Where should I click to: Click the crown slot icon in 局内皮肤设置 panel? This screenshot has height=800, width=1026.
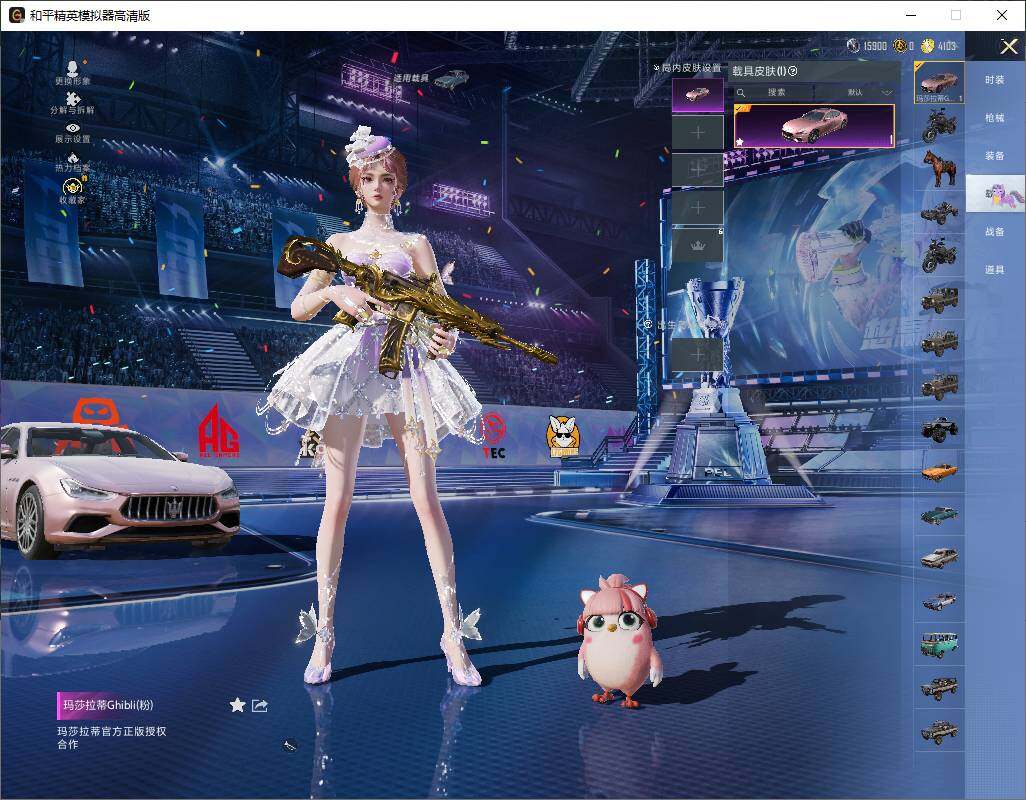(x=697, y=245)
